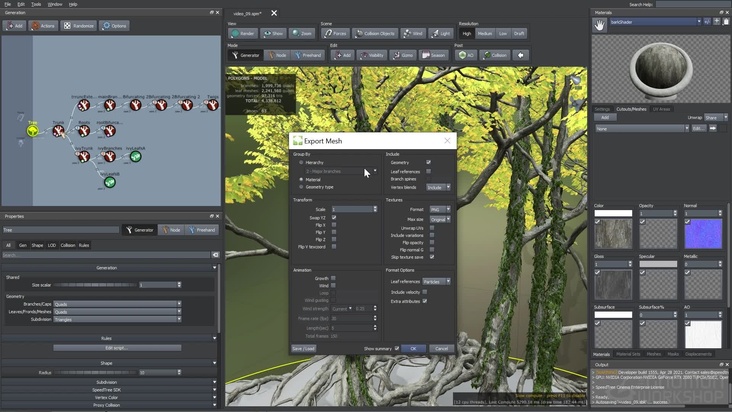Click the Render view button
The height and width of the screenshot is (412, 732).
pyautogui.click(x=243, y=34)
